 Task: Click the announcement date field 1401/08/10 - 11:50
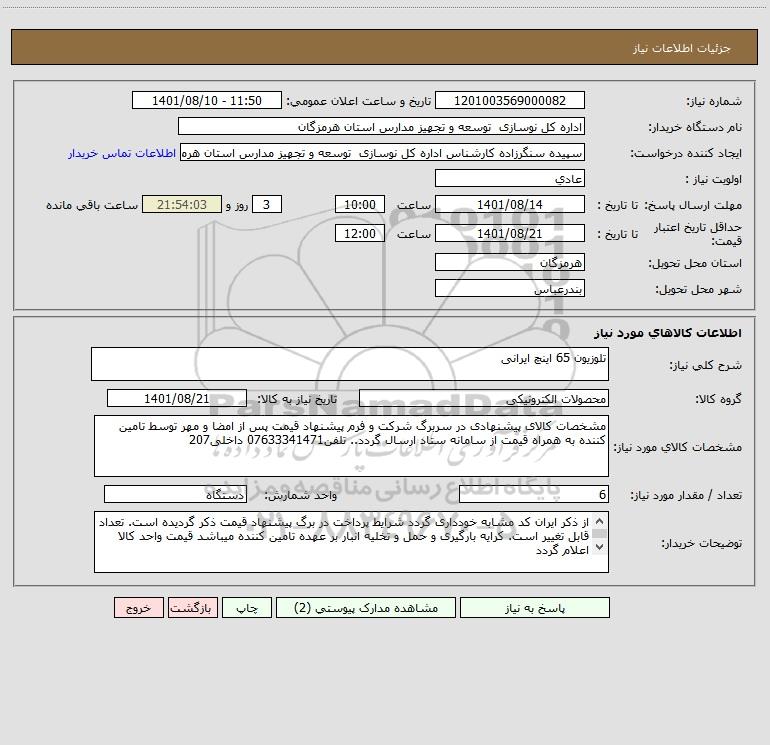tap(207, 101)
